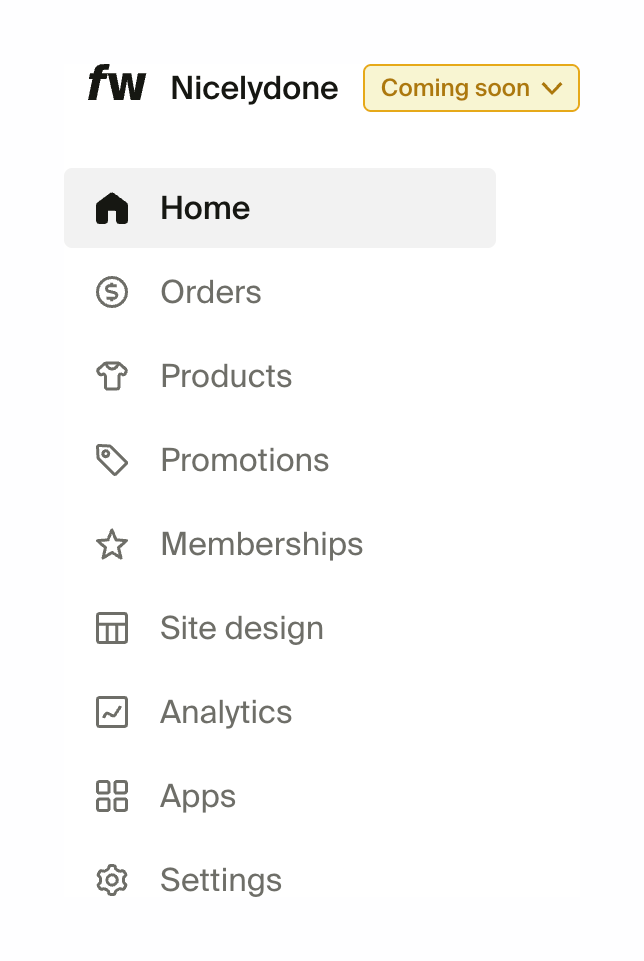Open the Promotions page

(x=244, y=460)
